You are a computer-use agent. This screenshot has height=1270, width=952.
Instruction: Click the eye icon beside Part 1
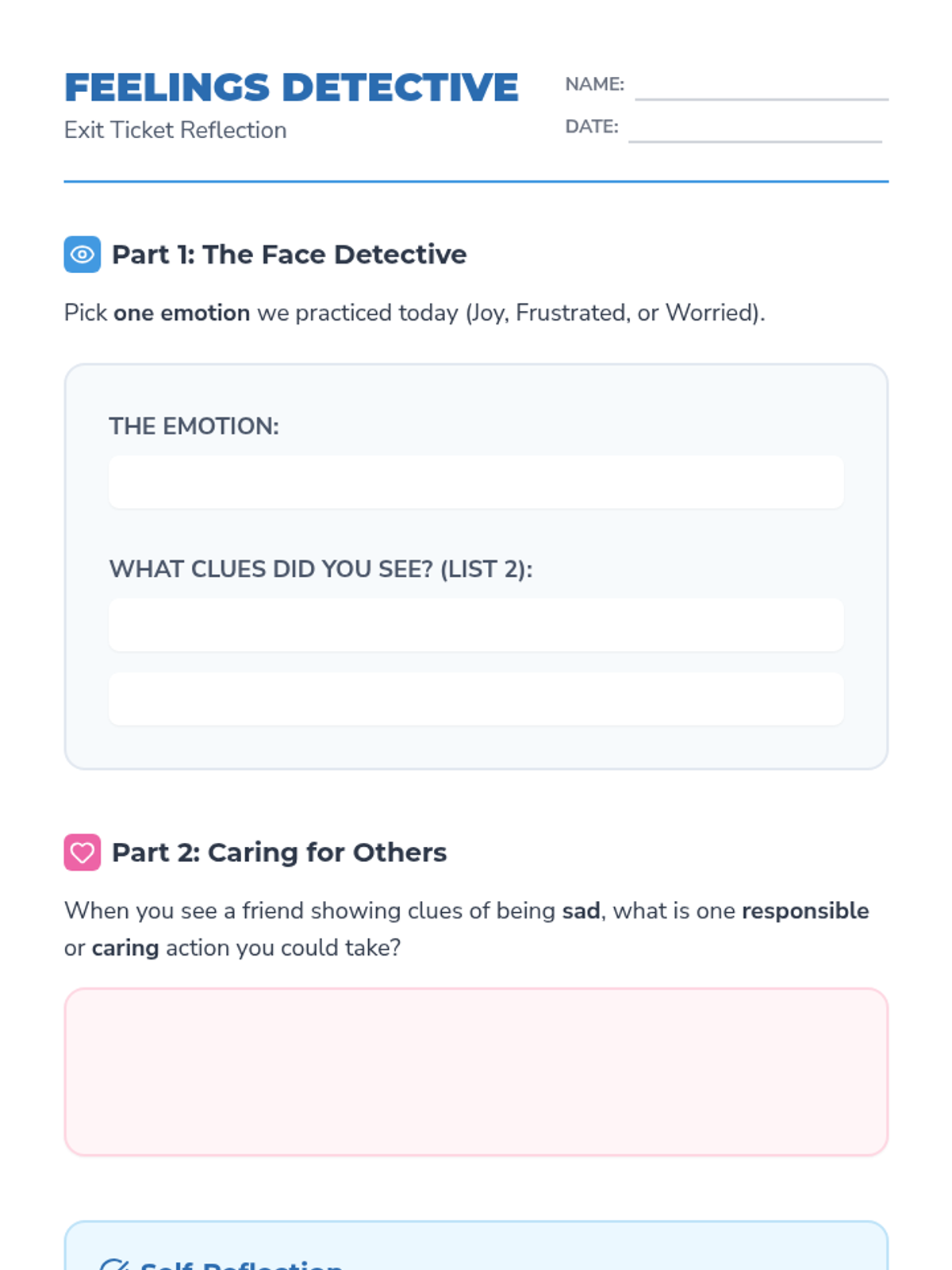click(x=83, y=255)
